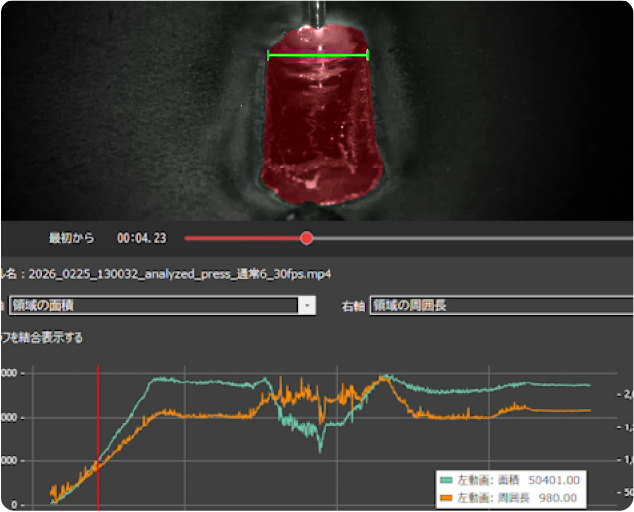Click the green 面積 legend swatch
The height and width of the screenshot is (512, 634).
[x=446, y=480]
